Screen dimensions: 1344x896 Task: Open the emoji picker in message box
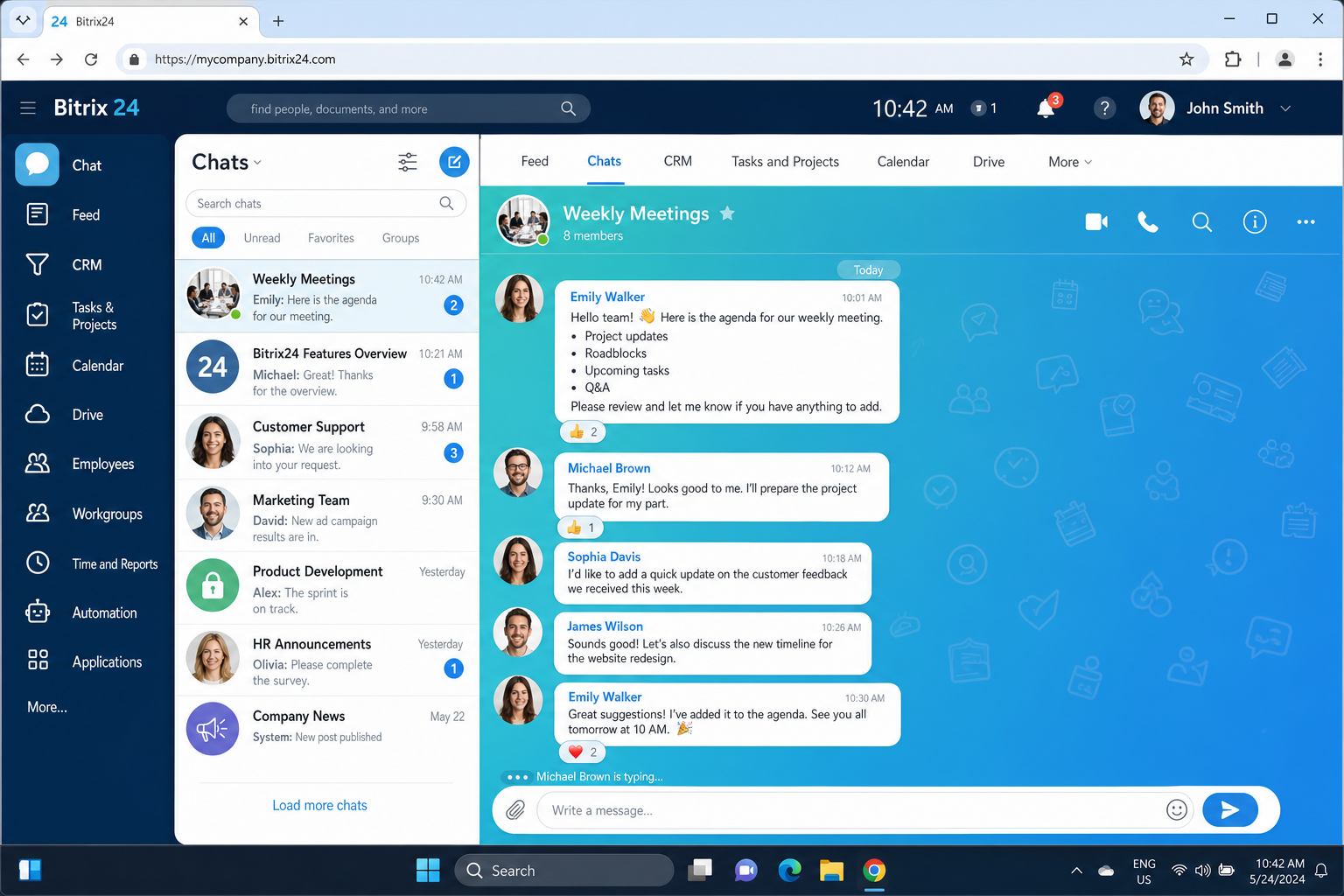(1177, 810)
